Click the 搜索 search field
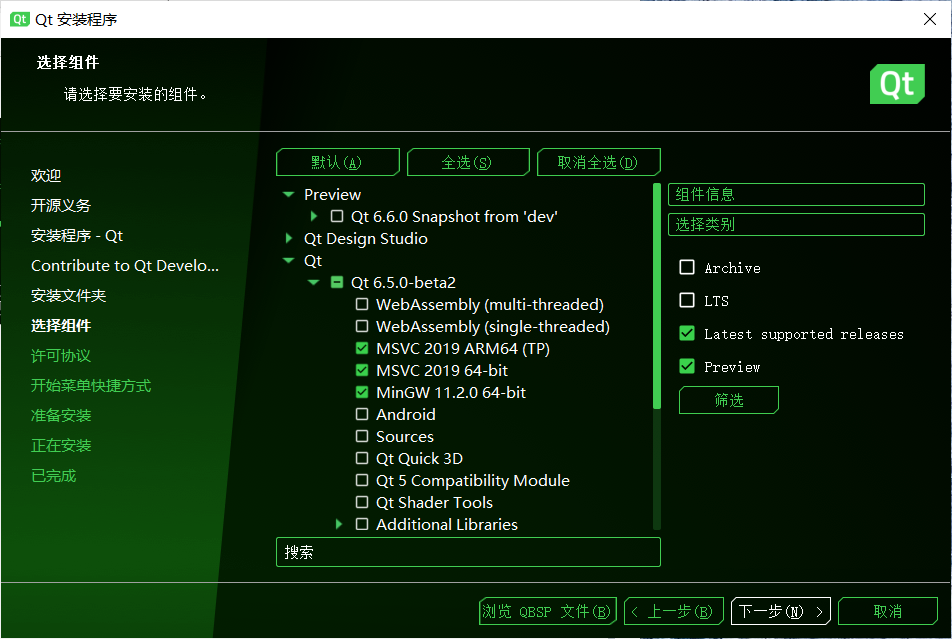 tap(468, 552)
